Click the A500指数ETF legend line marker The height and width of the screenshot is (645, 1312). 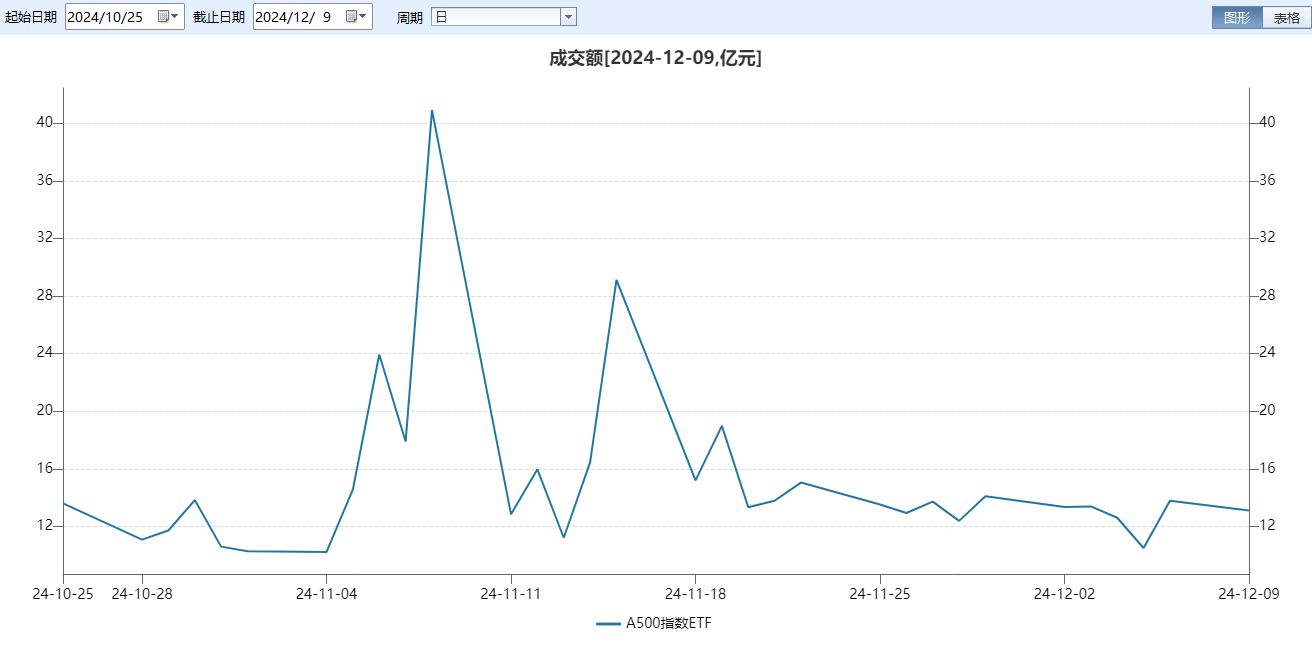pyautogui.click(x=610, y=621)
